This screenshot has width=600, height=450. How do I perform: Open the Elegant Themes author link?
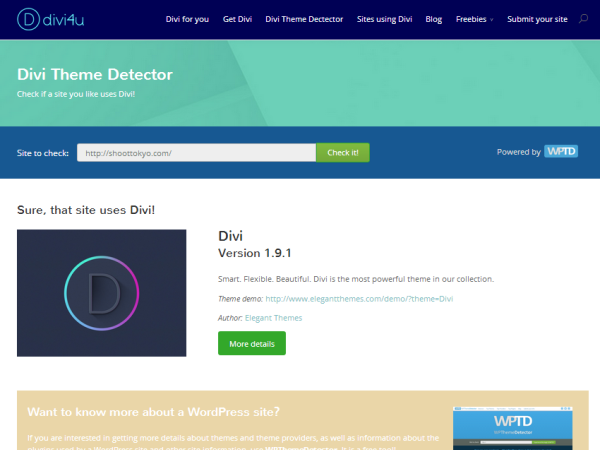[273, 318]
